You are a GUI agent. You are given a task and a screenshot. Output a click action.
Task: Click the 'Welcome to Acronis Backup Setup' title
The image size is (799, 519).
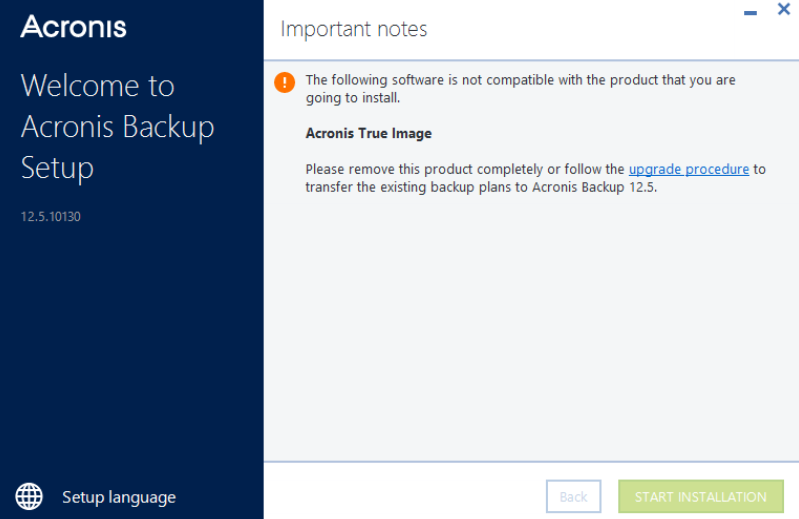[x=117, y=126]
